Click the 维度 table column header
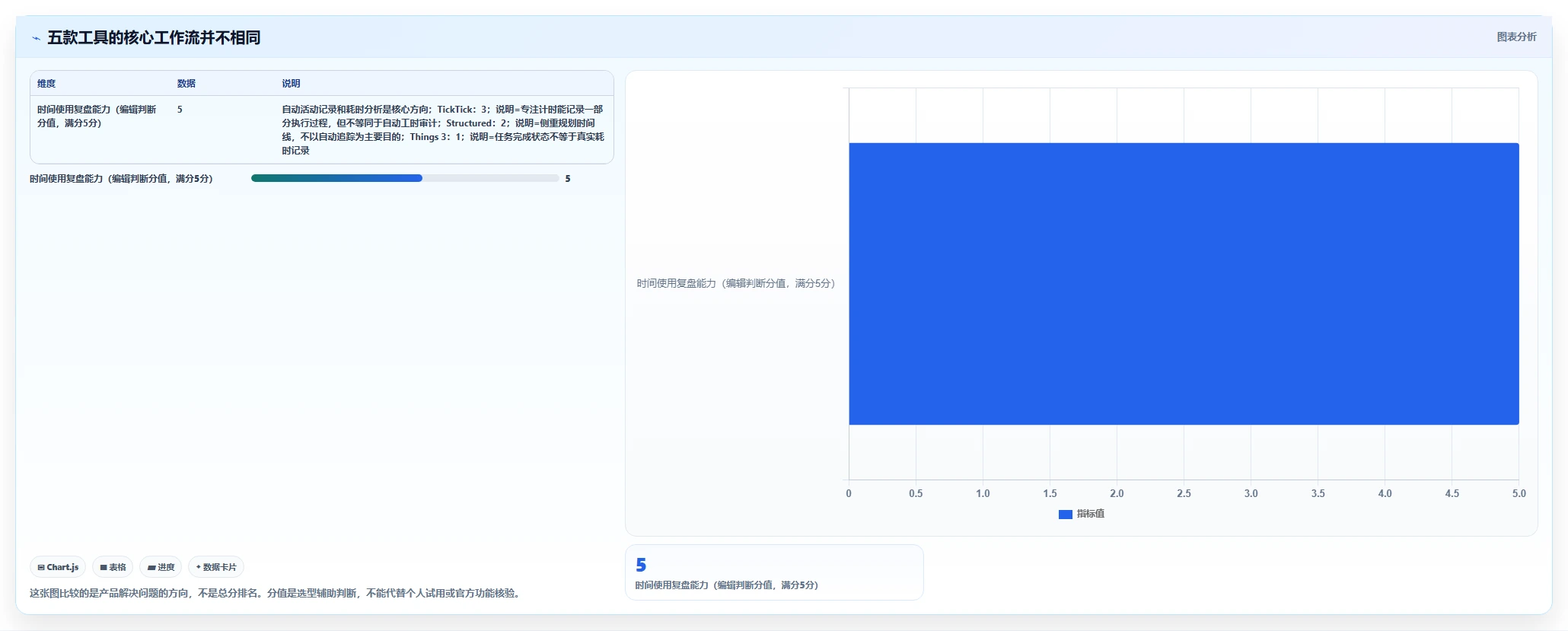This screenshot has width=1568, height=631. [46, 84]
